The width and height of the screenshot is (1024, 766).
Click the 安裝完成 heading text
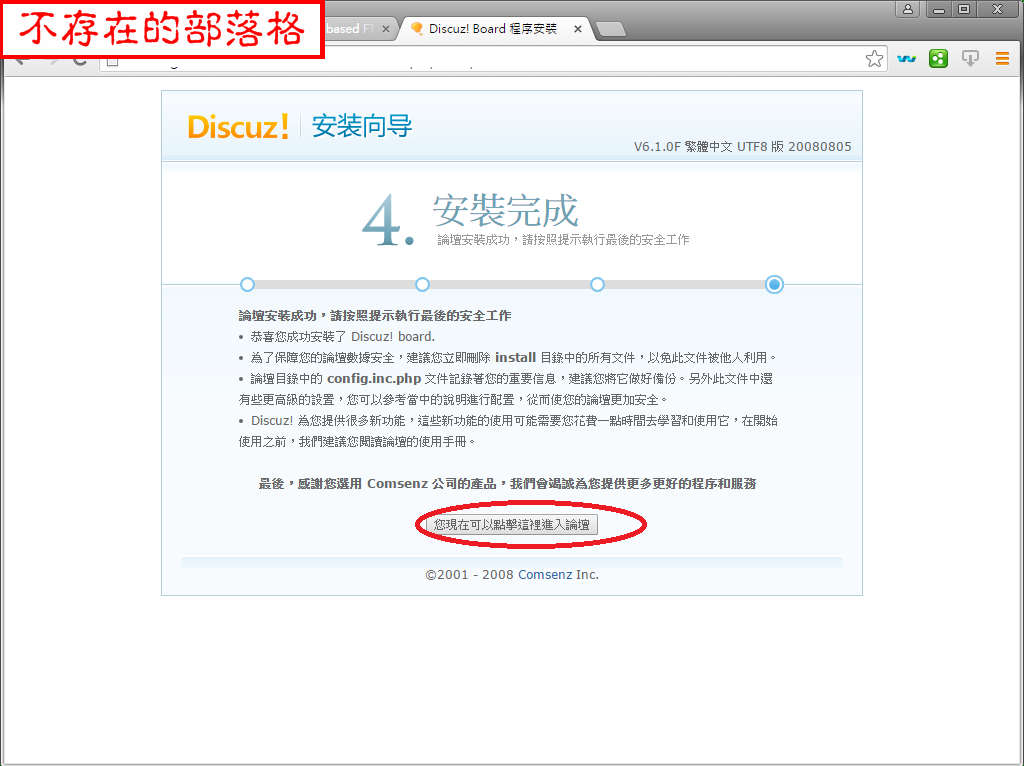(x=505, y=210)
